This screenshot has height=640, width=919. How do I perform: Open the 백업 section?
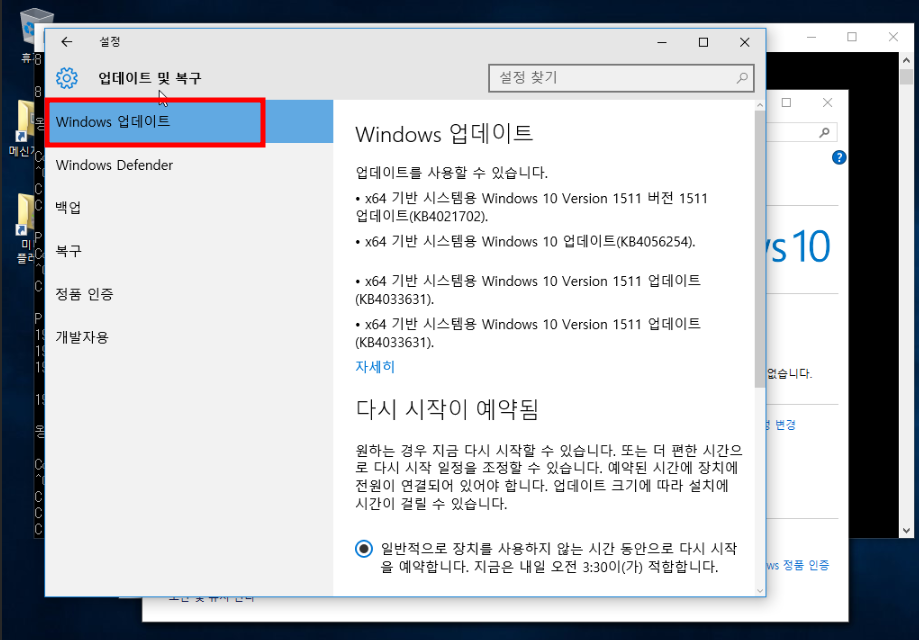coord(189,207)
